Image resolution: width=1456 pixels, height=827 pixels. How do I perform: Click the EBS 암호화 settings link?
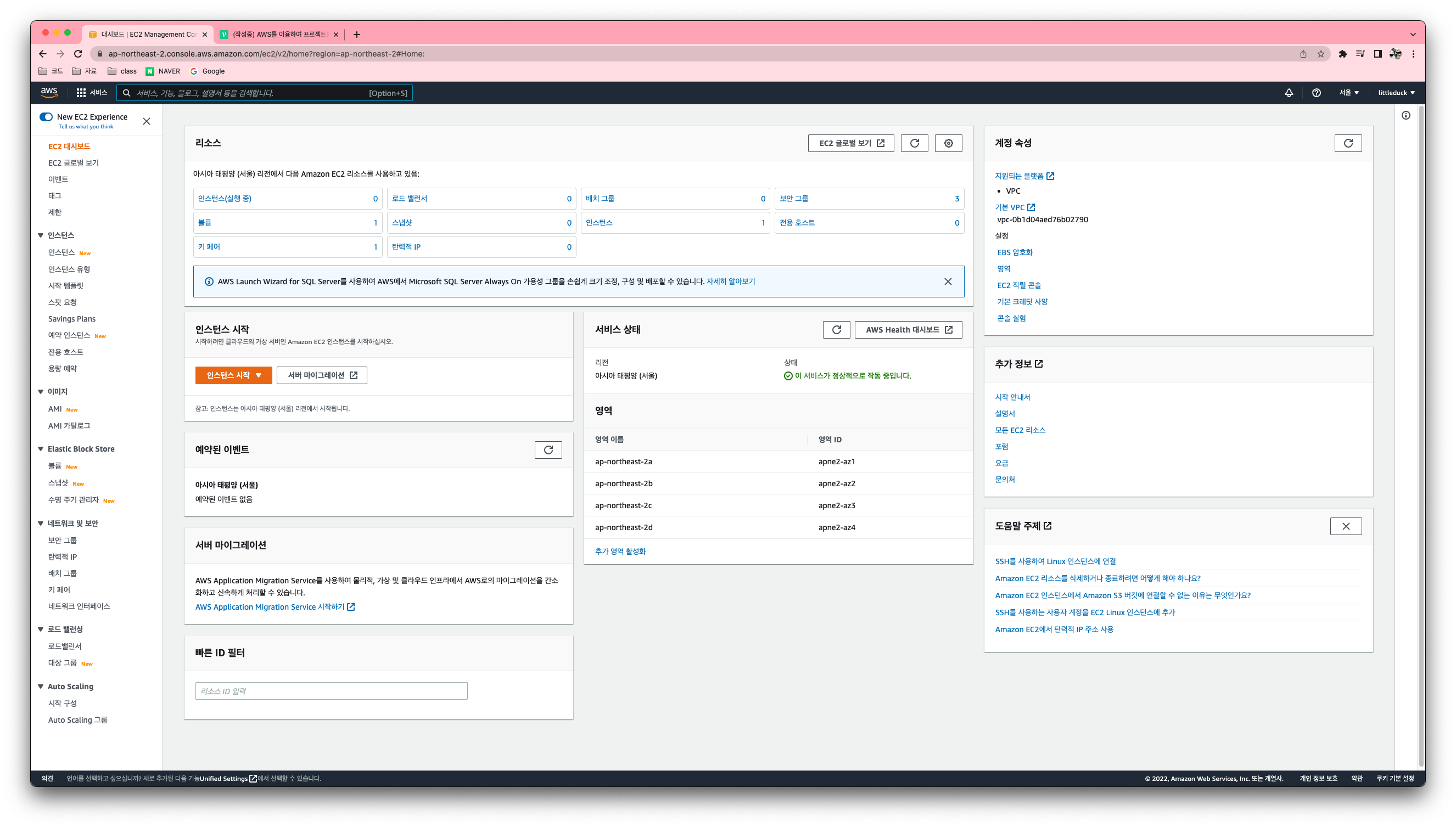pos(1015,252)
